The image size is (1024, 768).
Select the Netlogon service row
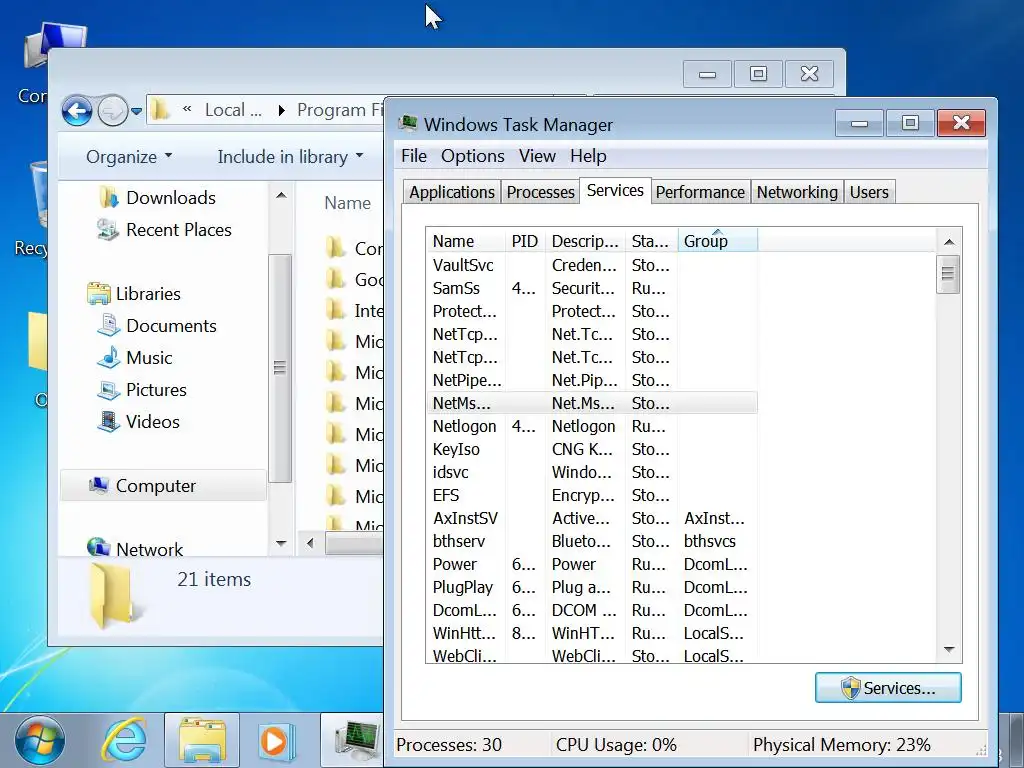(x=592, y=426)
